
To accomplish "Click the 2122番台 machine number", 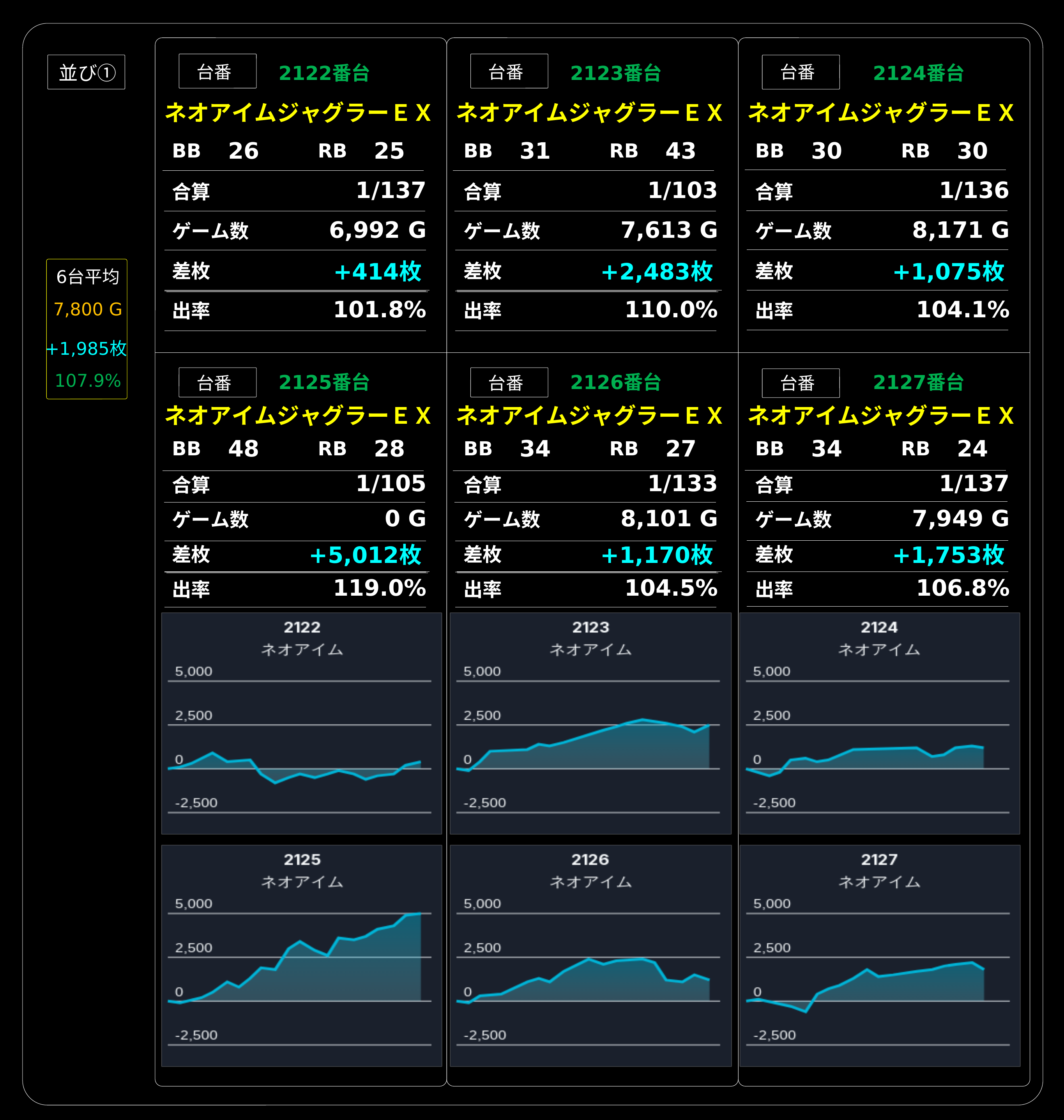I will tap(324, 73).
